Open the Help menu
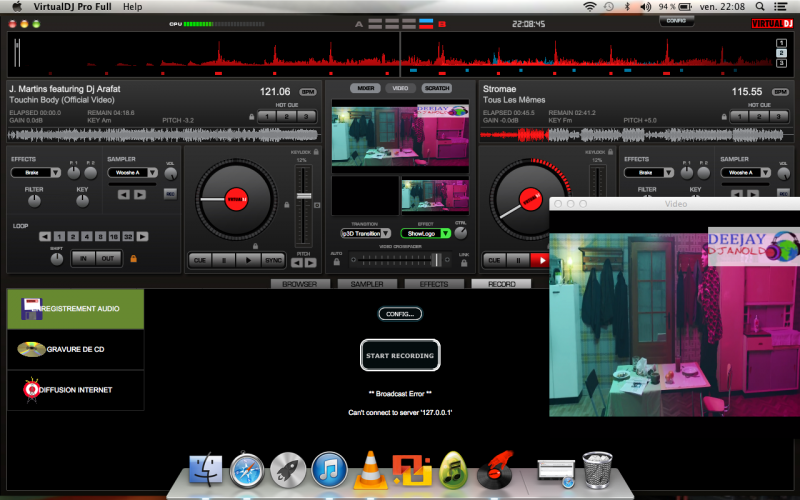 pyautogui.click(x=132, y=7)
